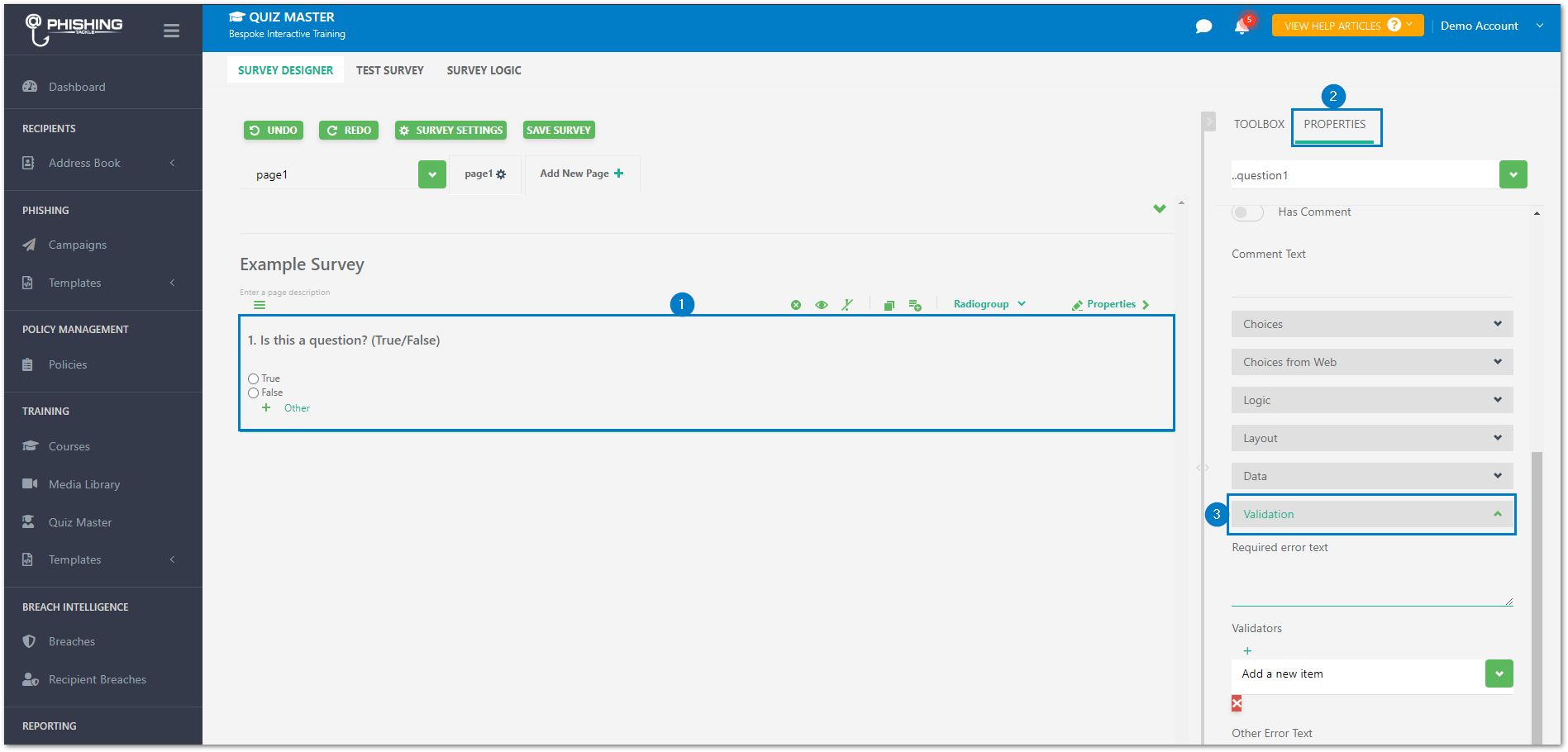Open Media Library
Viewport: 1568px width, 752px height.
83,484
